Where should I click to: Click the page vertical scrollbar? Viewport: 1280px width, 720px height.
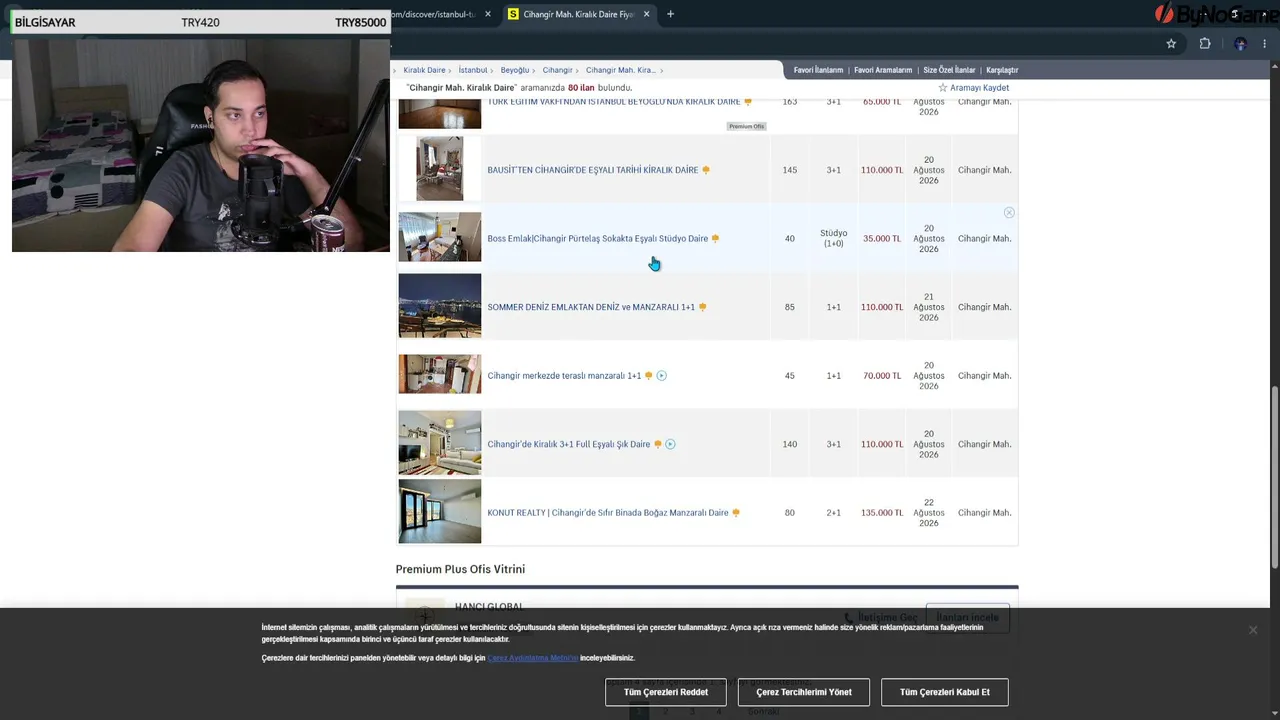1273,477
